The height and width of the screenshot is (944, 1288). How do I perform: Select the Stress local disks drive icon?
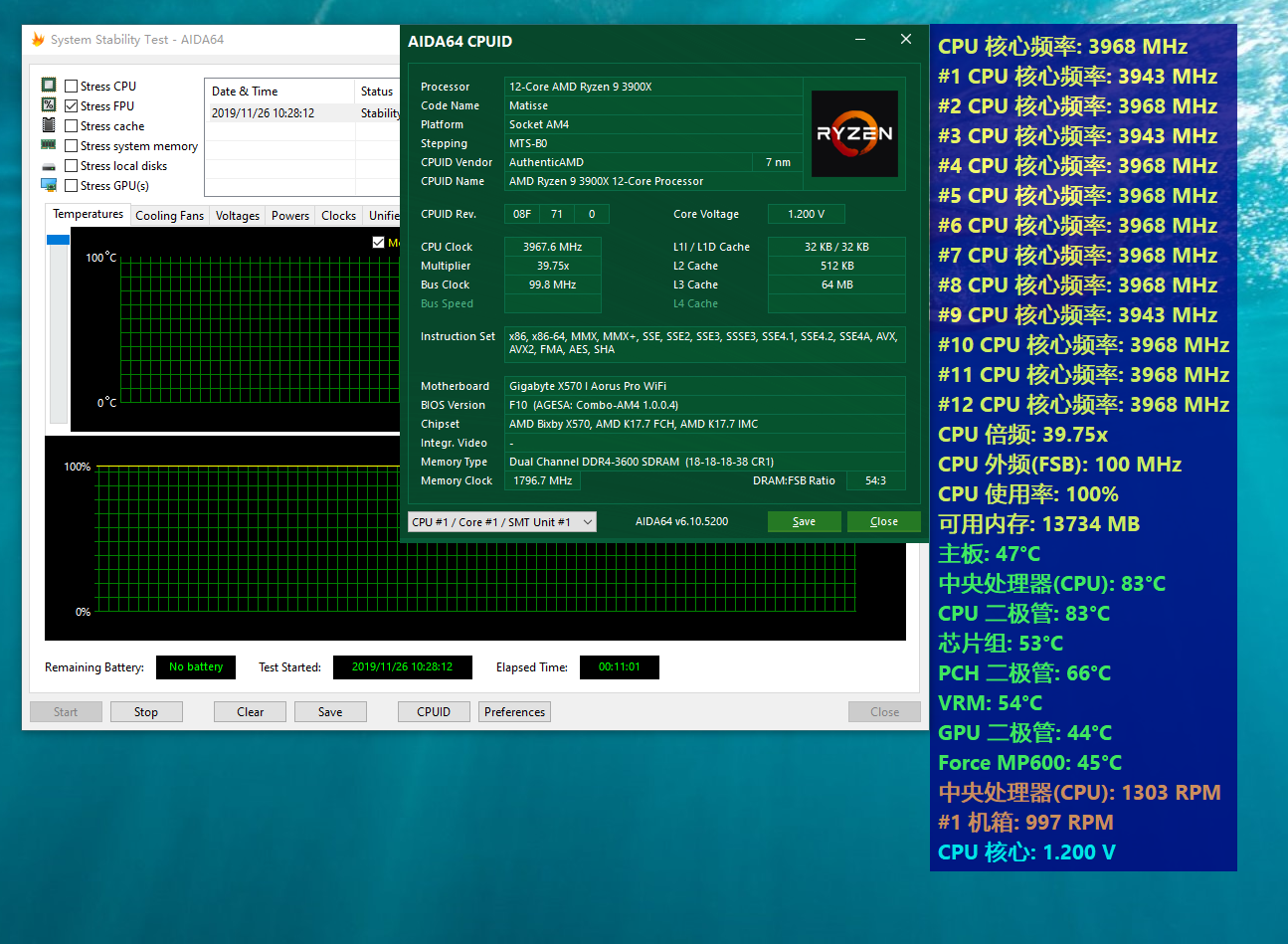pyautogui.click(x=48, y=165)
